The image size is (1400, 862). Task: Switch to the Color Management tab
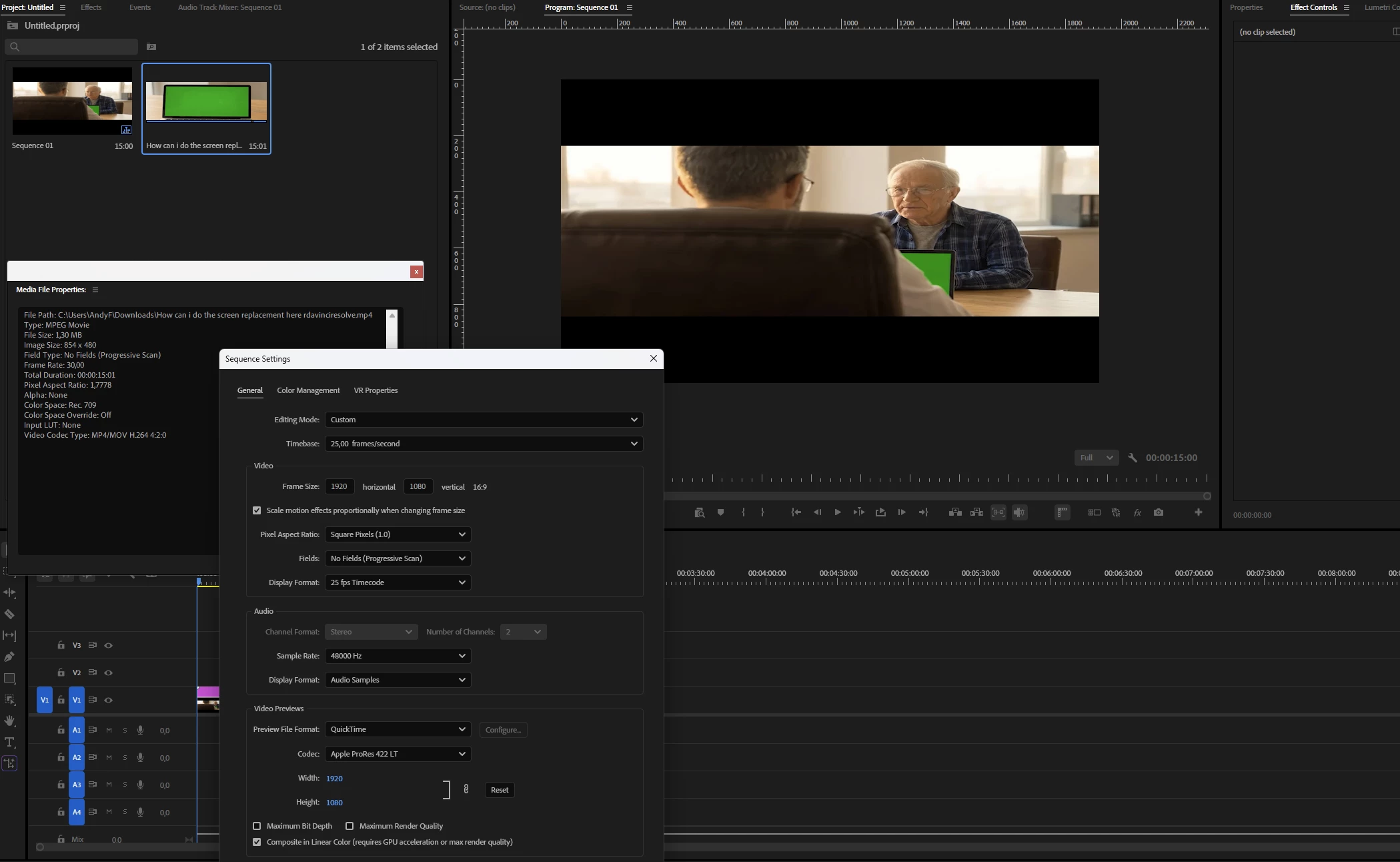click(308, 390)
